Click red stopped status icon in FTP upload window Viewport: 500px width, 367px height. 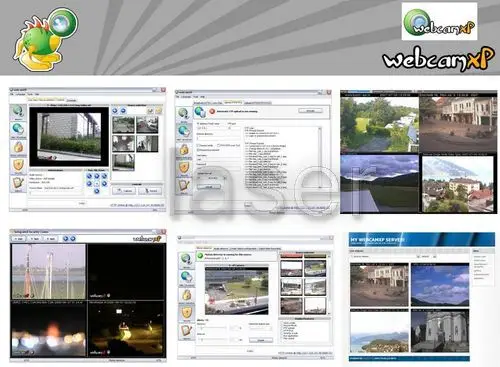[x=212, y=111]
